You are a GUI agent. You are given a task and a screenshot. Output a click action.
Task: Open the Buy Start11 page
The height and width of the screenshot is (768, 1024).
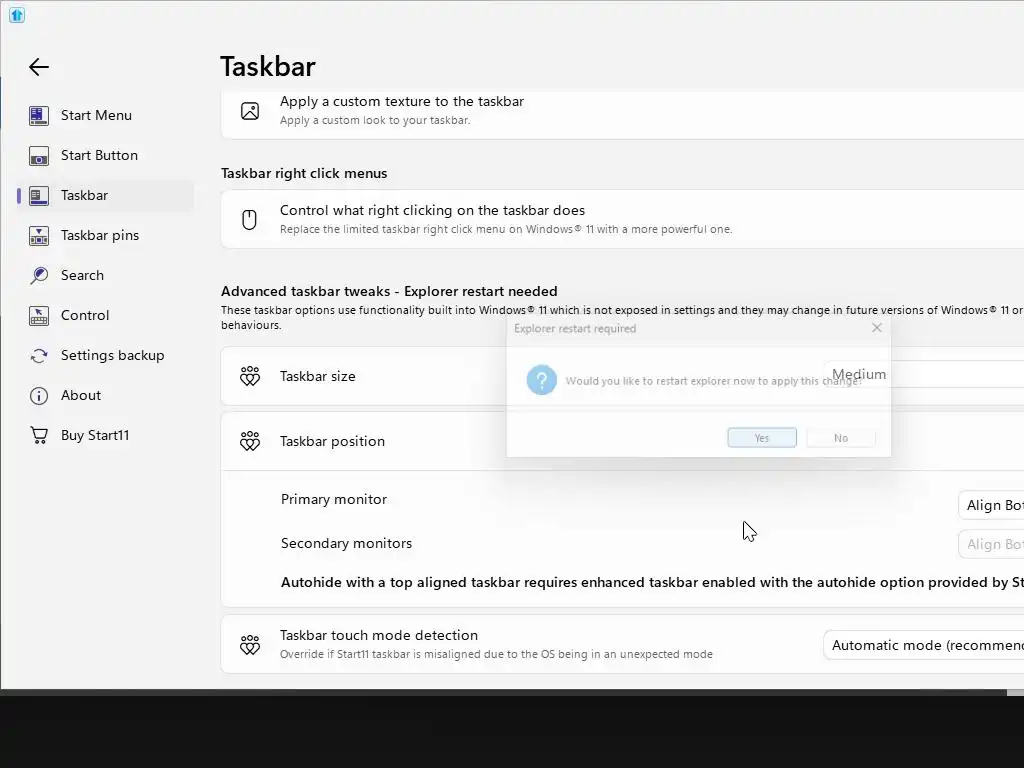tap(104, 435)
